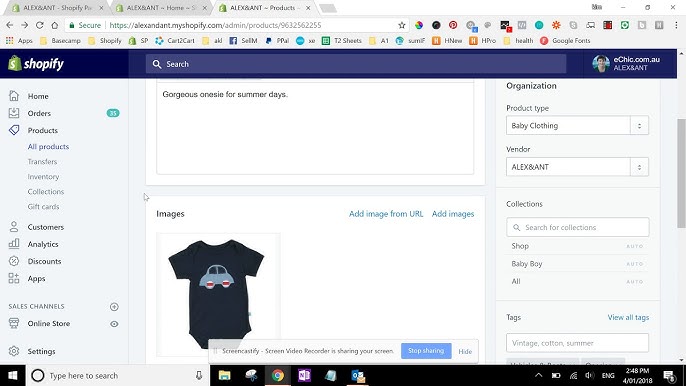
Task: Click Add image from URL link
Action: 386,214
